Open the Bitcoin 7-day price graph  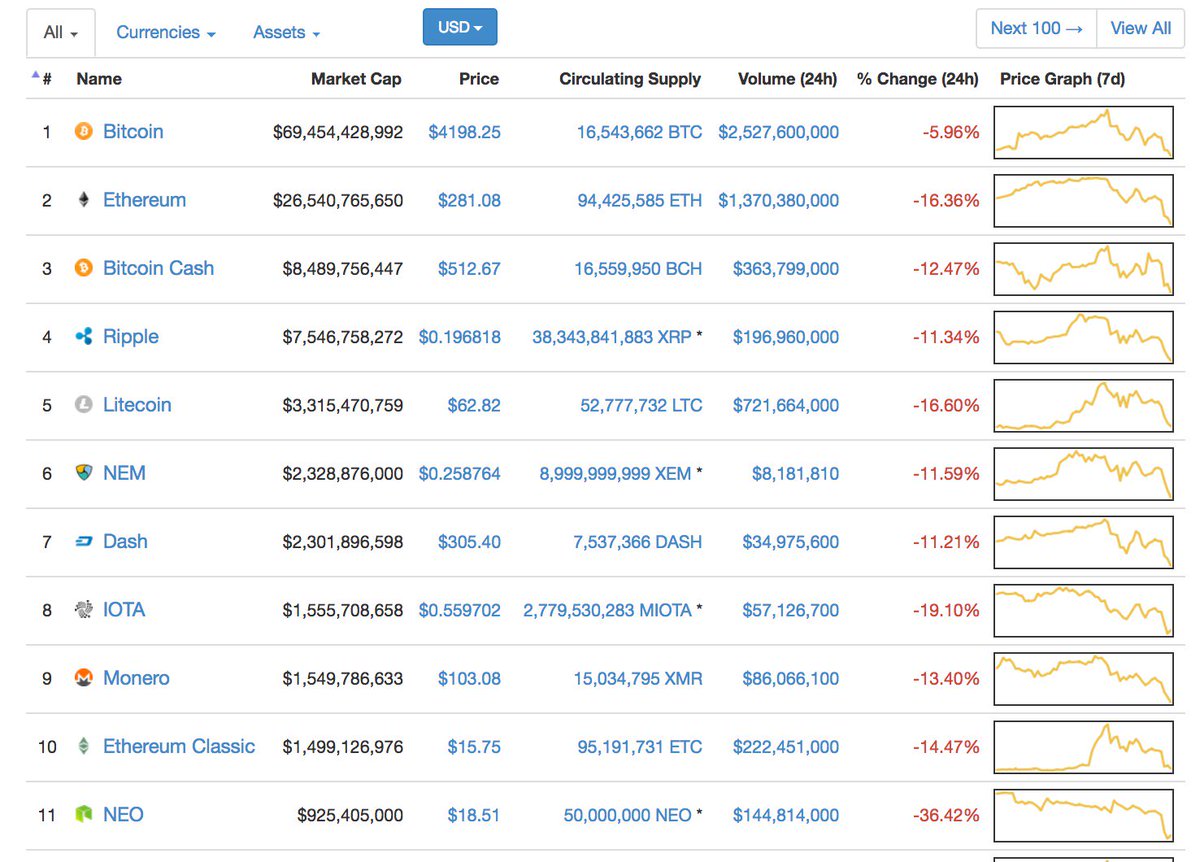(x=1083, y=132)
